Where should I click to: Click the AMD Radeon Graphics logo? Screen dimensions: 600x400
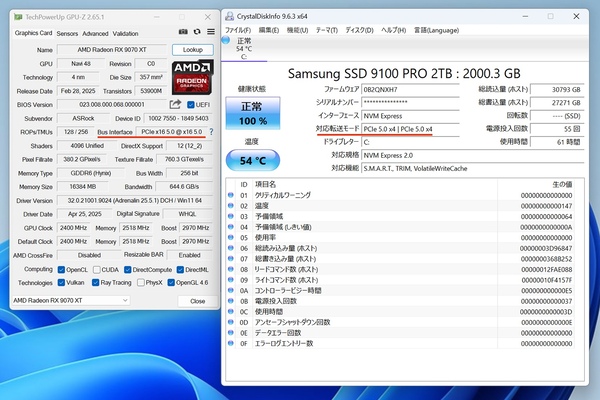193,76
